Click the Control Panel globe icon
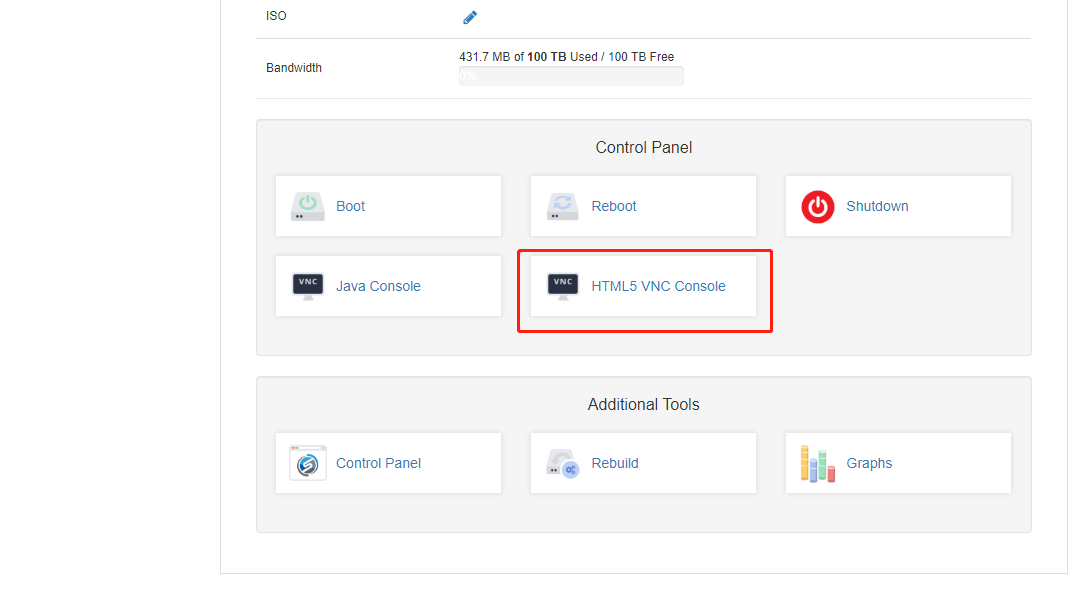The image size is (1087, 600). pyautogui.click(x=307, y=462)
